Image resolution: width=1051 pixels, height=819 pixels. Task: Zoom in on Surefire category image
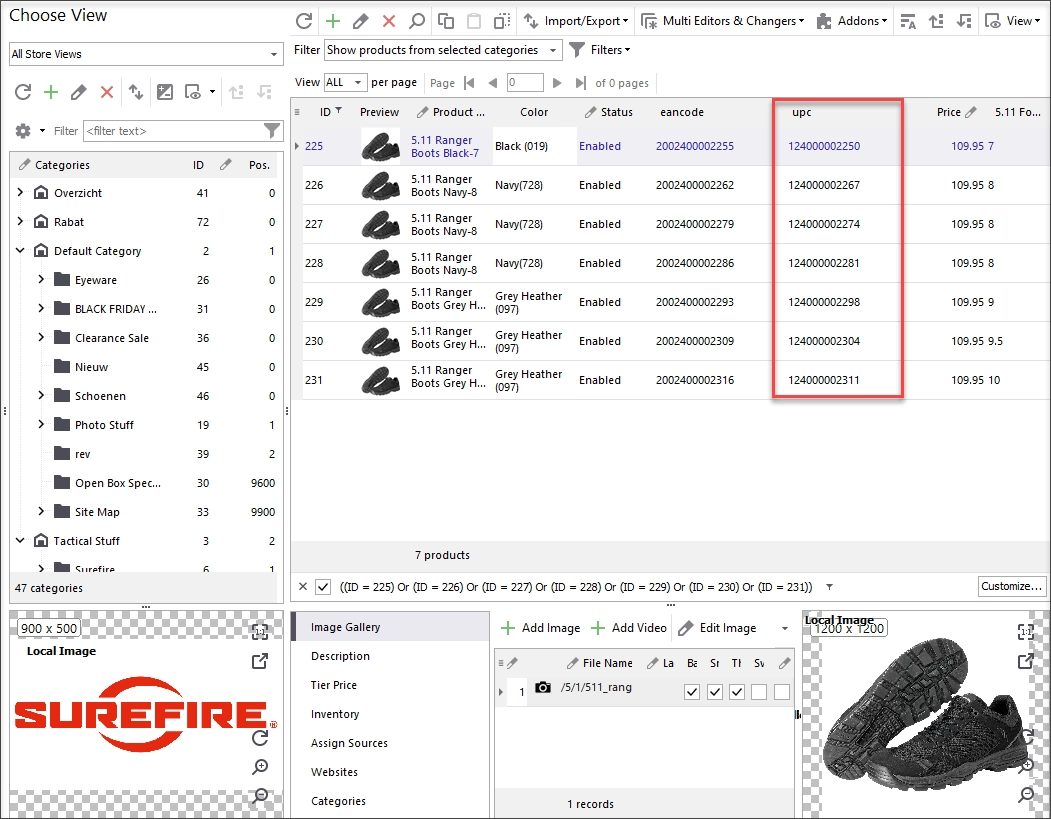pos(260,767)
